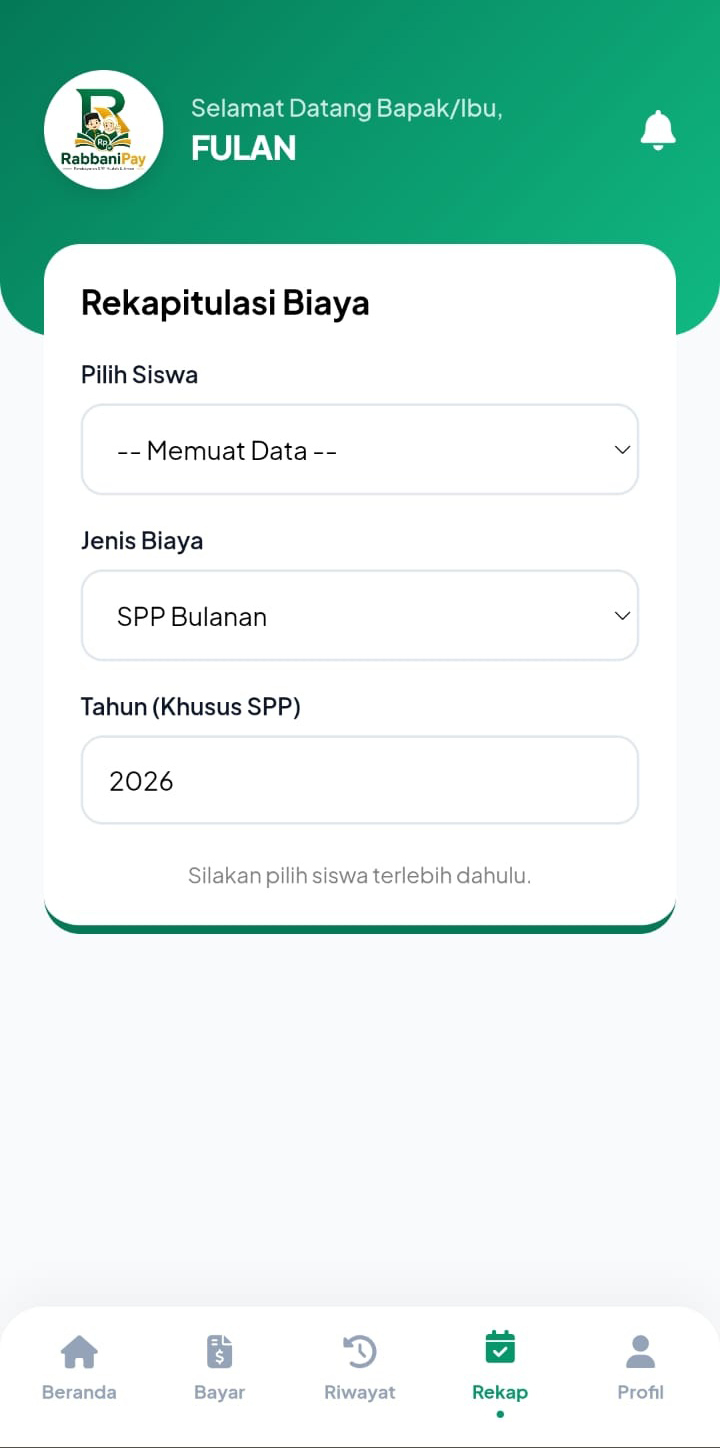Select the Riwayat tab label

point(360,1392)
